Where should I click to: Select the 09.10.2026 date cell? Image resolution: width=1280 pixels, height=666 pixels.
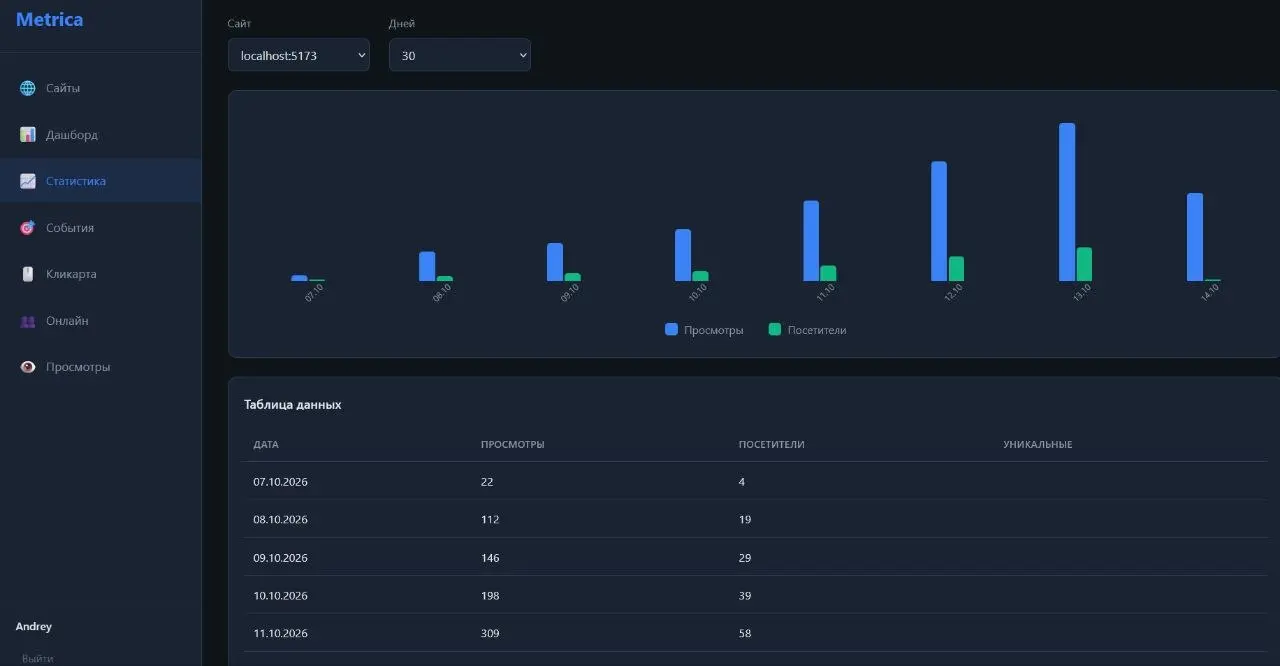(x=281, y=558)
